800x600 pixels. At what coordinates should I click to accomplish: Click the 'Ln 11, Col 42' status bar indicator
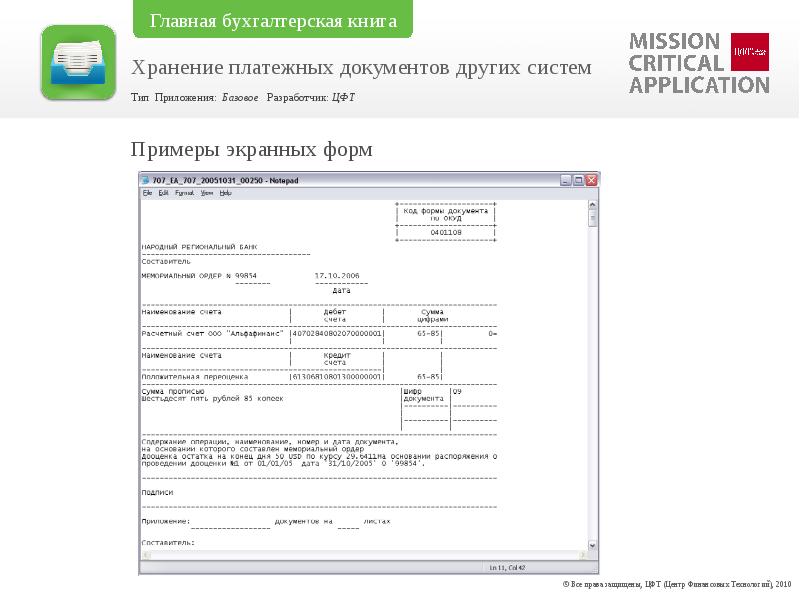tap(509, 568)
